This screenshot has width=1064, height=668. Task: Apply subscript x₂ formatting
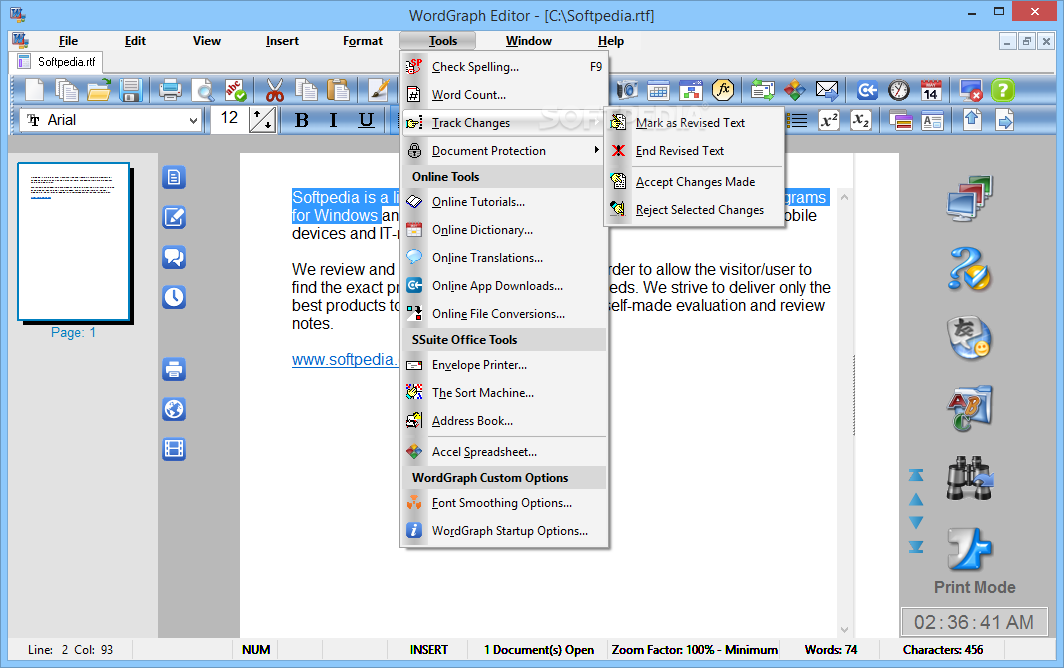pos(860,121)
